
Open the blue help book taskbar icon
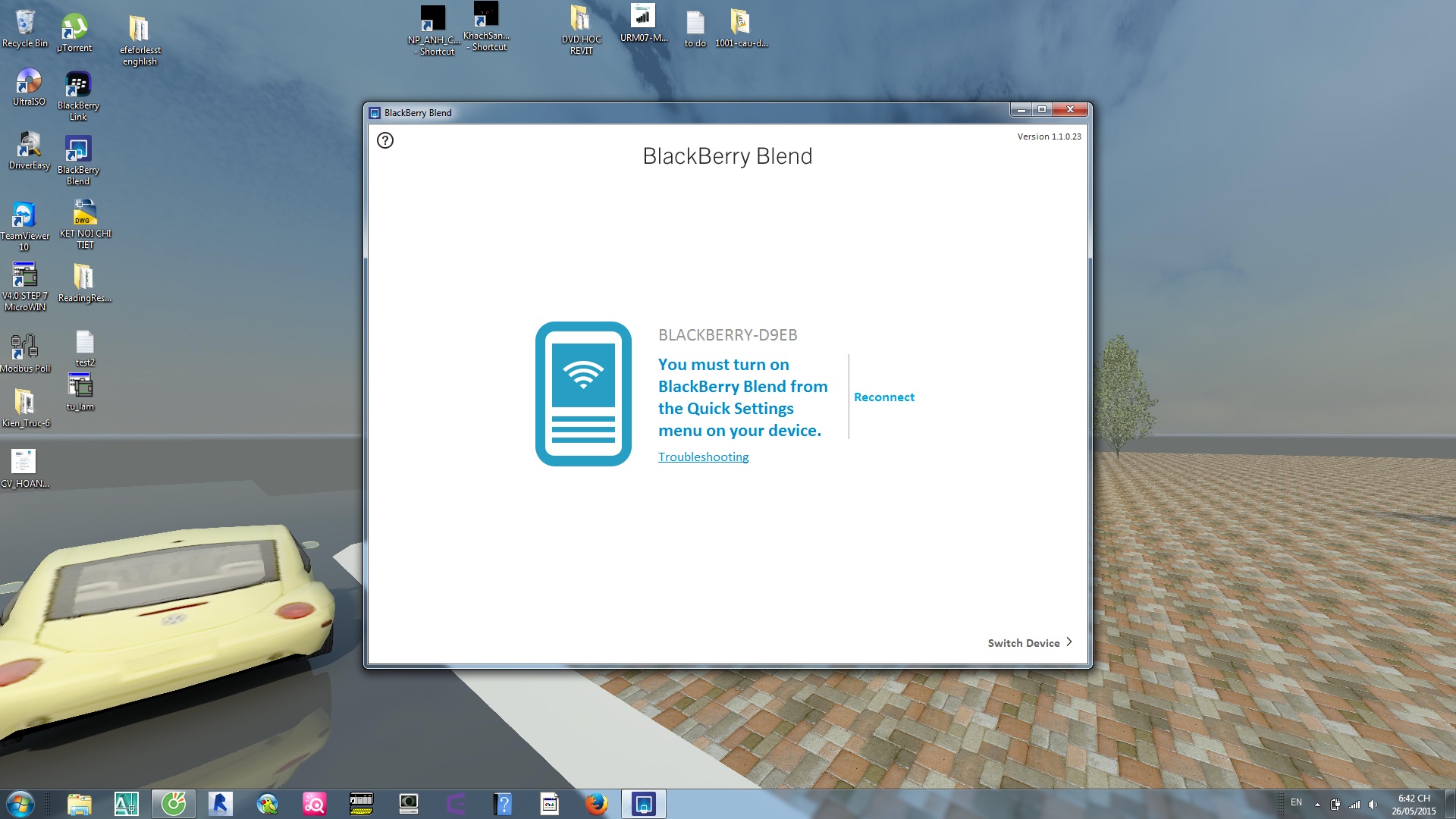click(502, 804)
